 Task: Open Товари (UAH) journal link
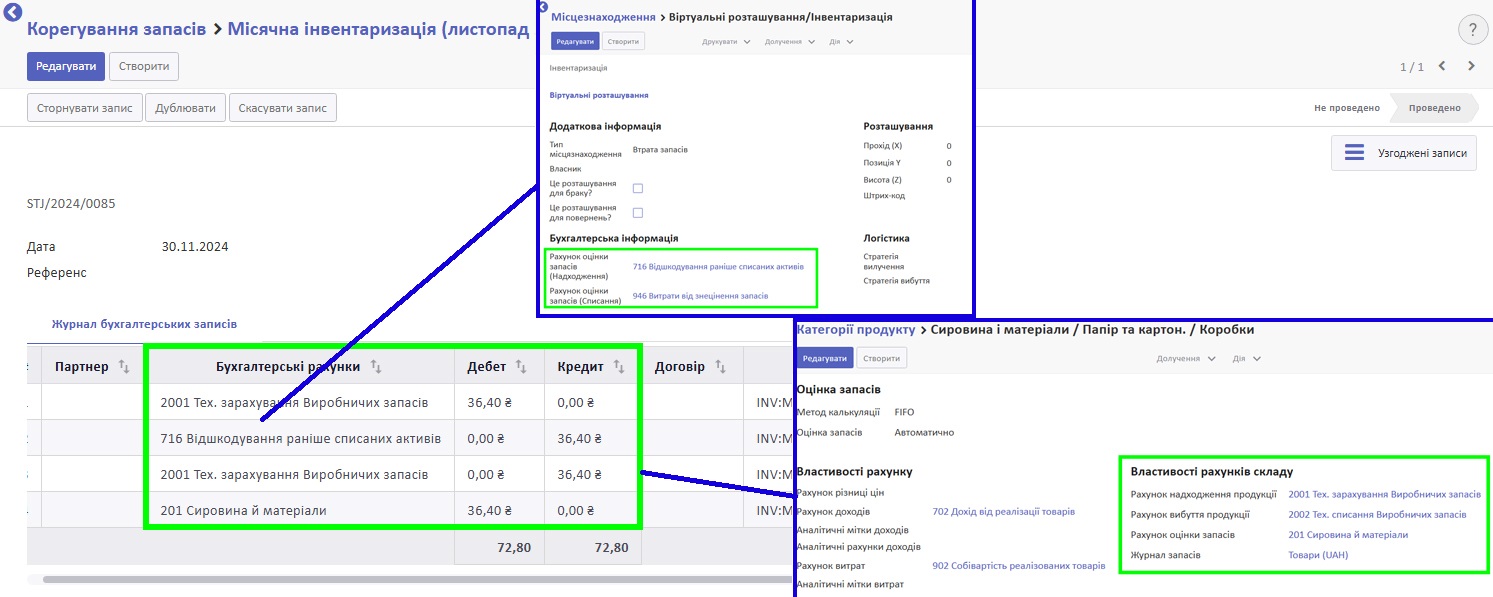click(x=1320, y=555)
